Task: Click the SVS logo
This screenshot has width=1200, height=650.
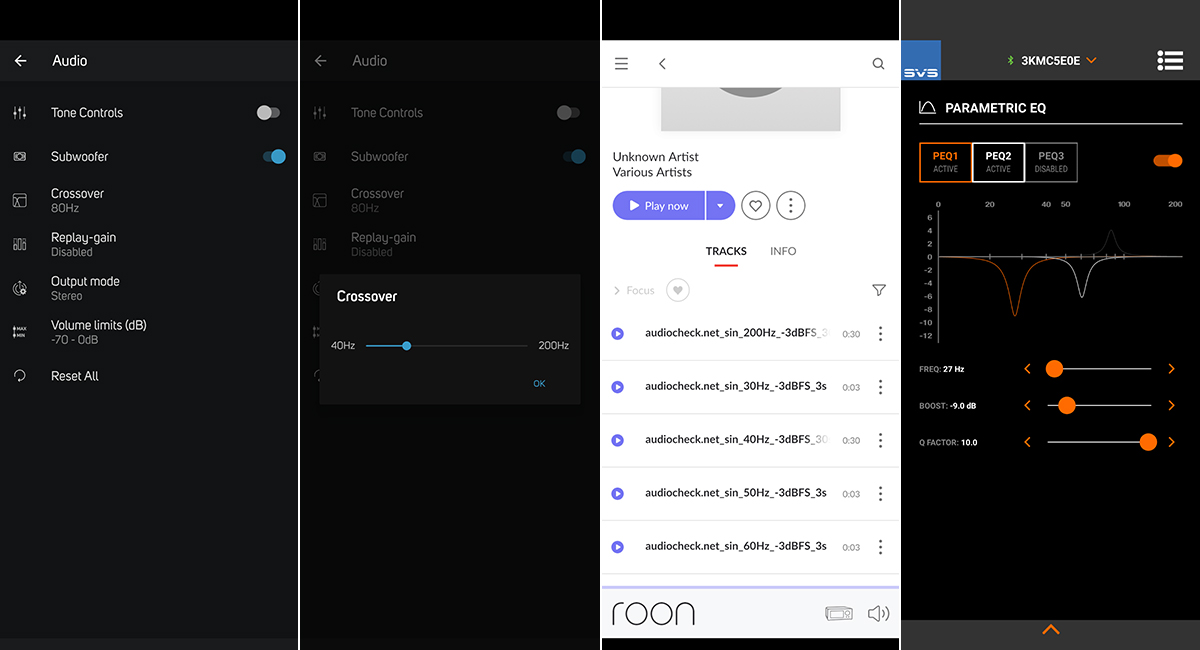Action: pyautogui.click(x=921, y=61)
